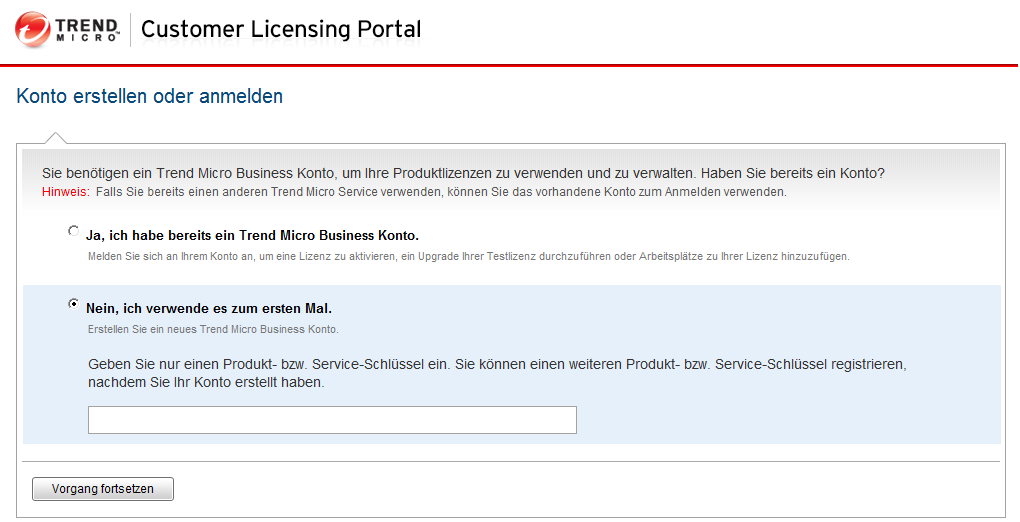
Task: Click the 'Erstellen Sie ein neues' description text
Action: [x=213, y=329]
